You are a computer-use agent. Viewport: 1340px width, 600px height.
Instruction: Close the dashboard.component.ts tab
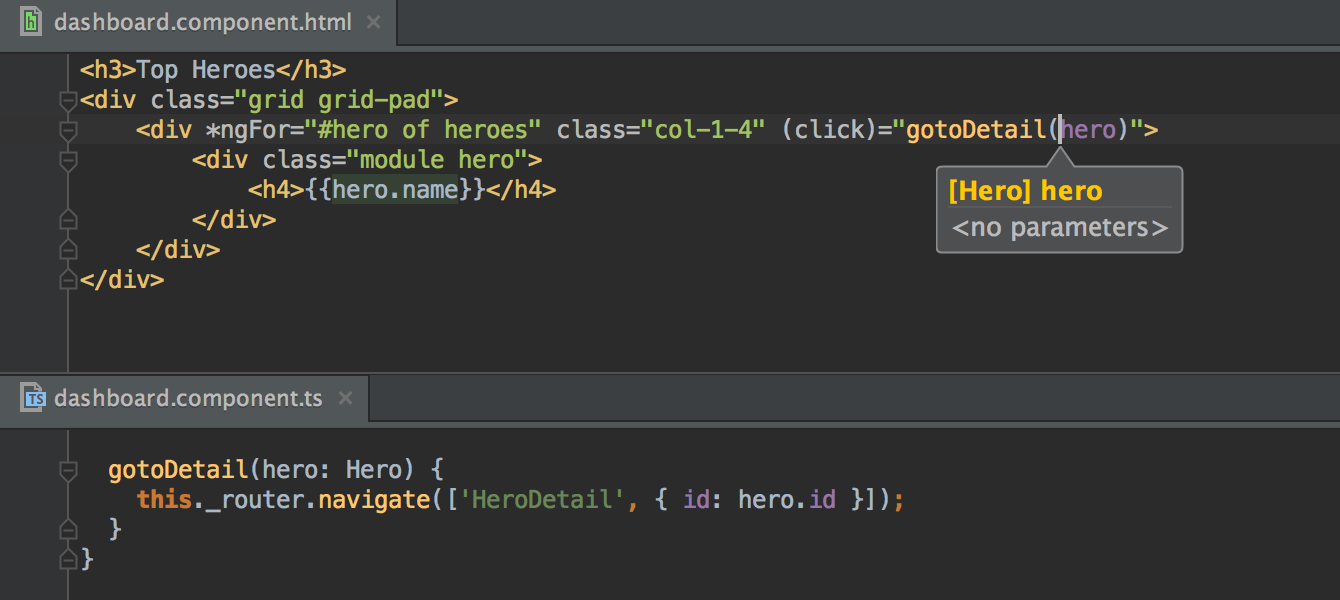coord(345,397)
